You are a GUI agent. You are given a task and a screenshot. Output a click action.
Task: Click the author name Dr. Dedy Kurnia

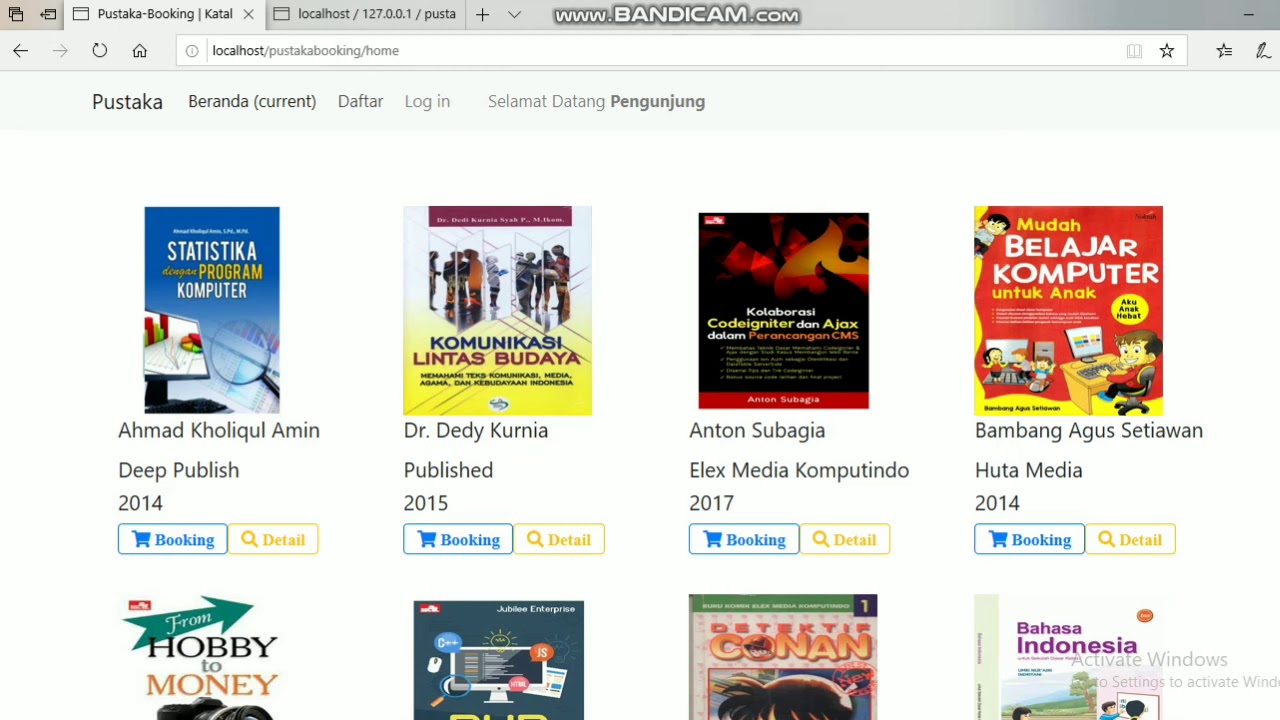tap(476, 430)
